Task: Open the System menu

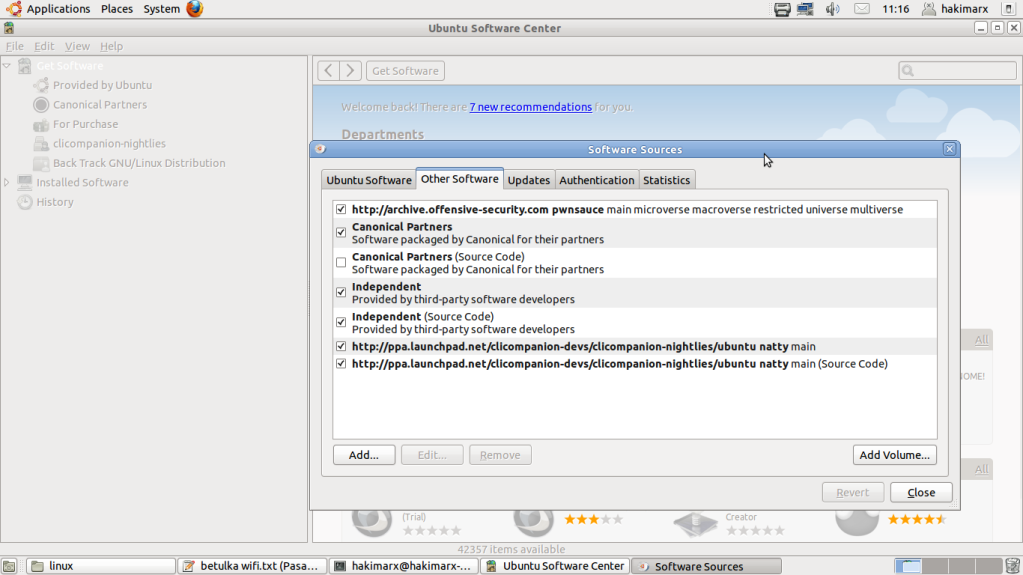Action: coord(161,9)
